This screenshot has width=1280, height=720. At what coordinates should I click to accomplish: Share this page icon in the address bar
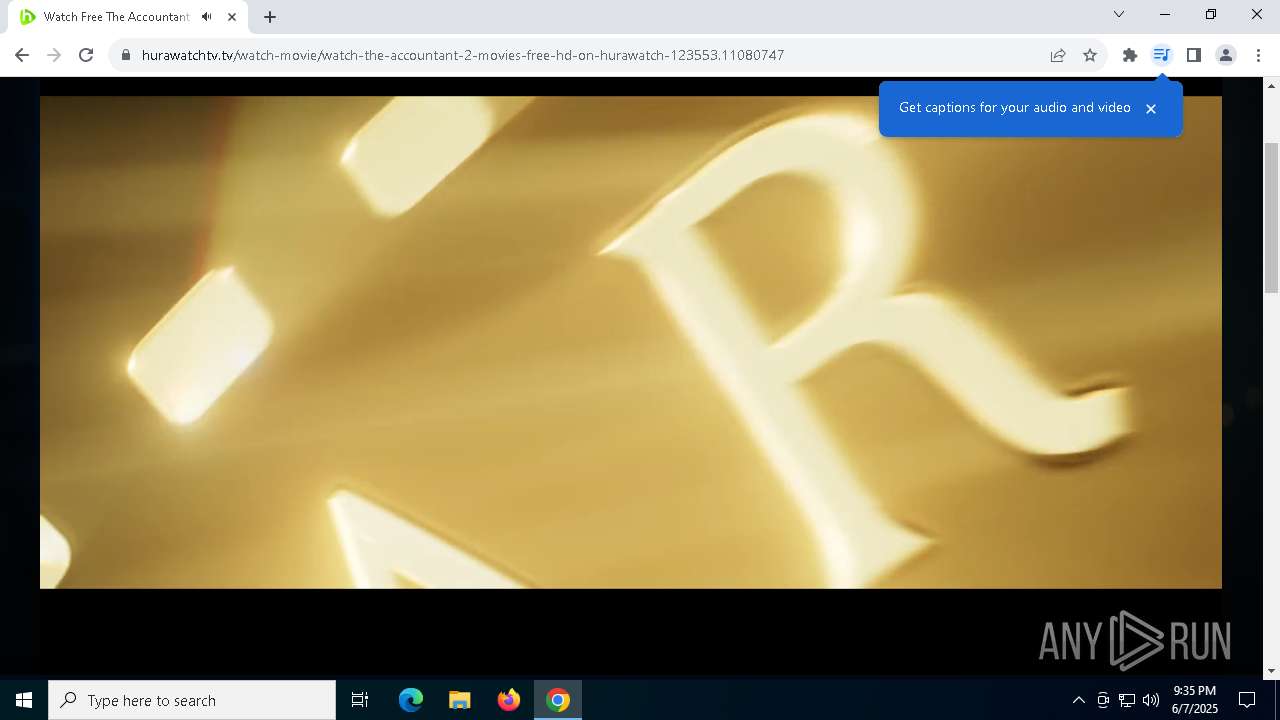point(1058,55)
